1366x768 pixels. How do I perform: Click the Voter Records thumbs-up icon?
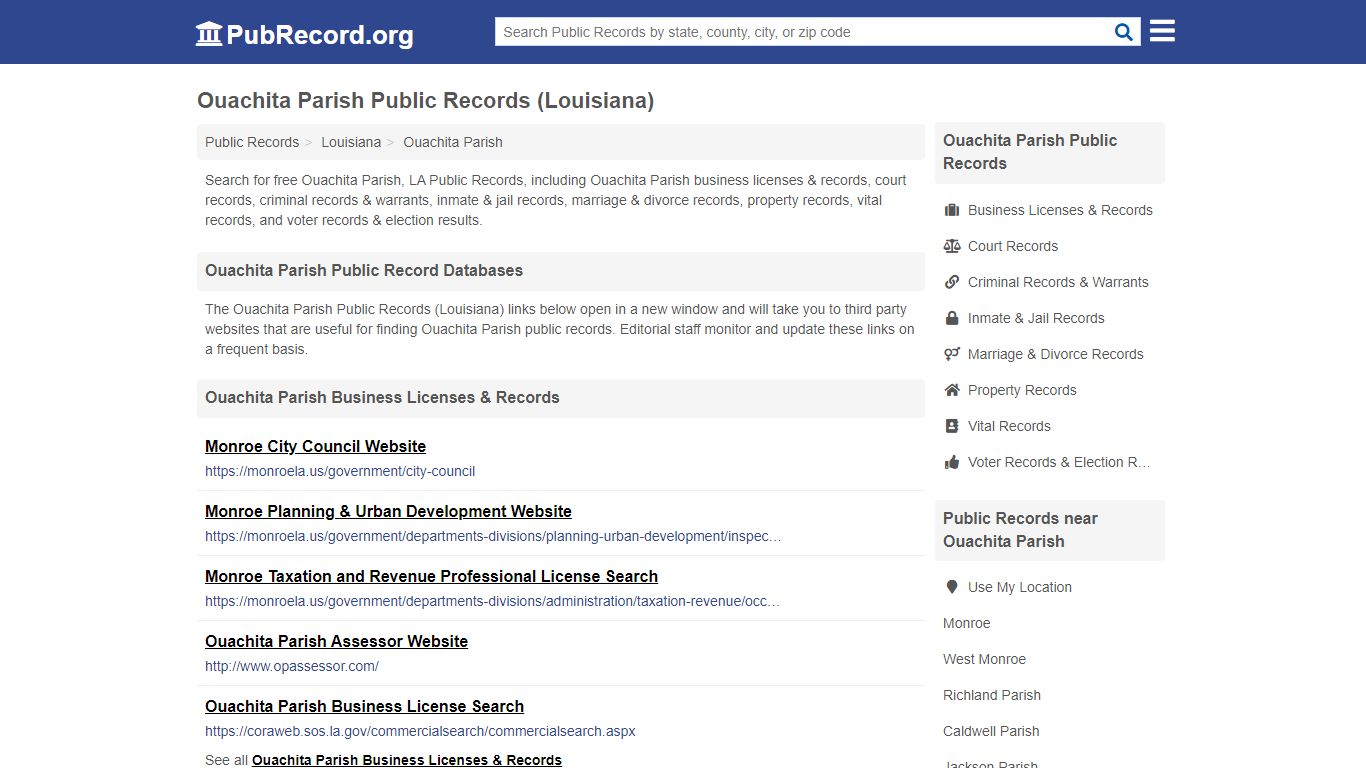[x=952, y=462]
